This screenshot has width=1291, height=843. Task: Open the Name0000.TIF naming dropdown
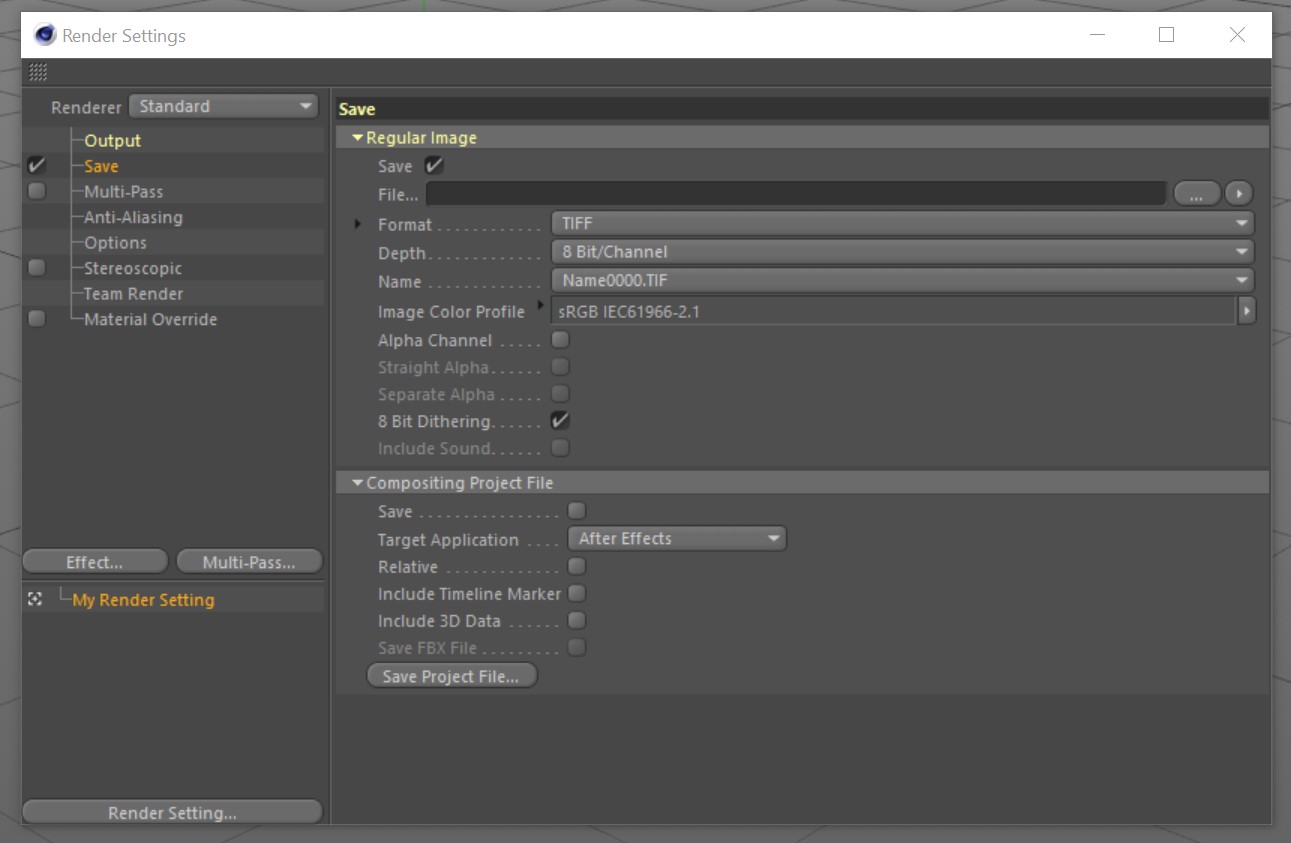pyautogui.click(x=902, y=281)
